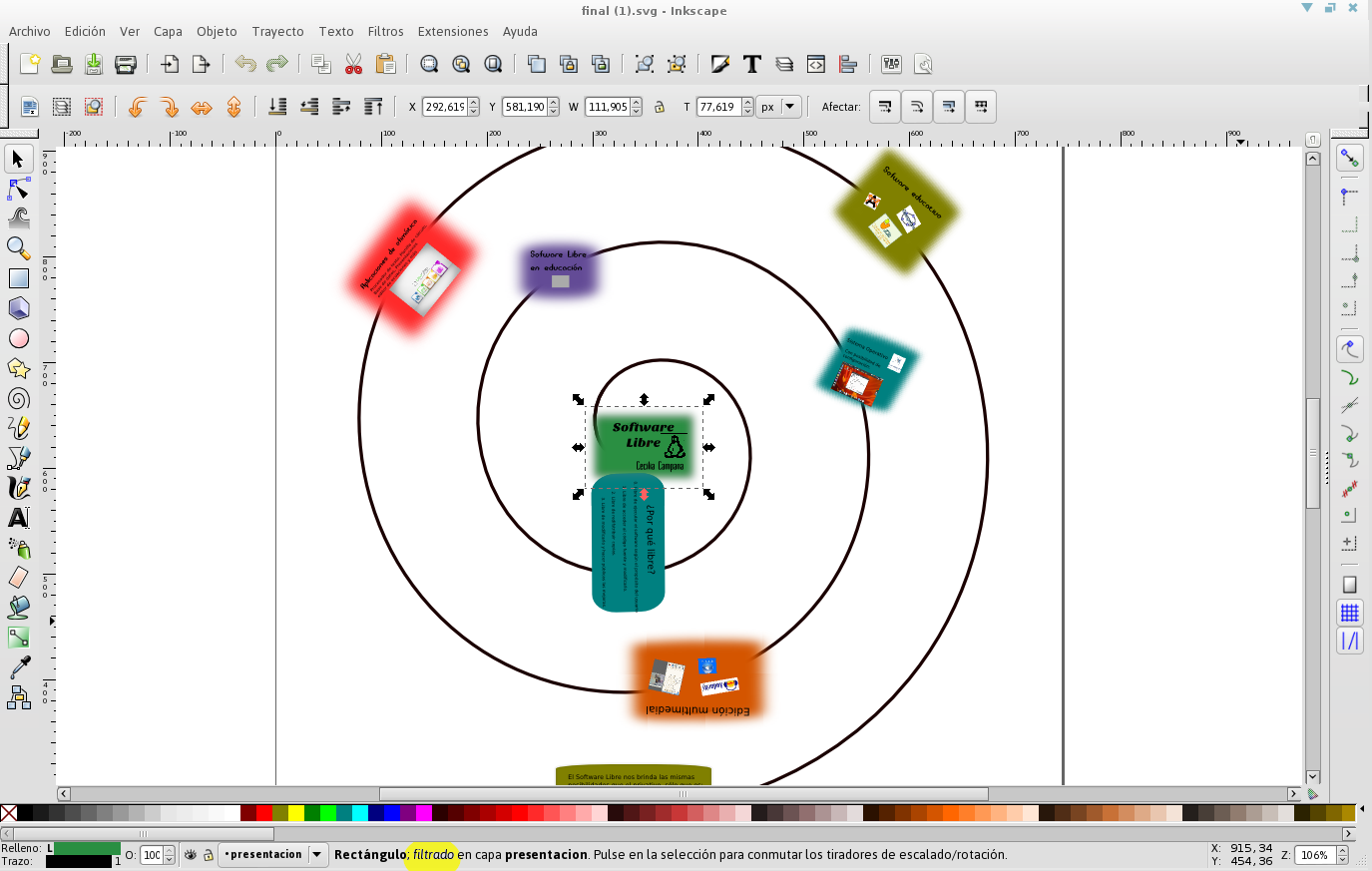Click the Print icon
The width and height of the screenshot is (1372, 871).
126,64
